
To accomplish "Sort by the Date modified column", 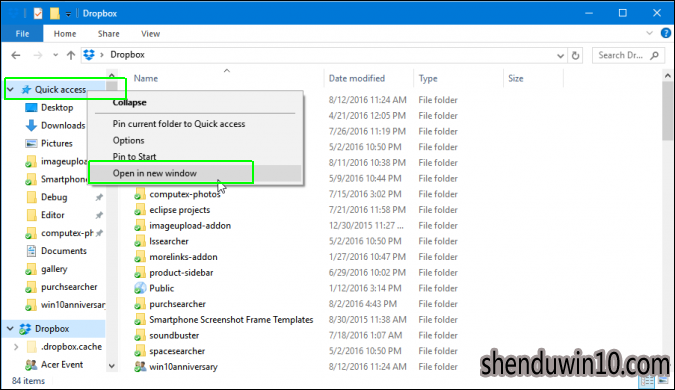I will pos(356,78).
